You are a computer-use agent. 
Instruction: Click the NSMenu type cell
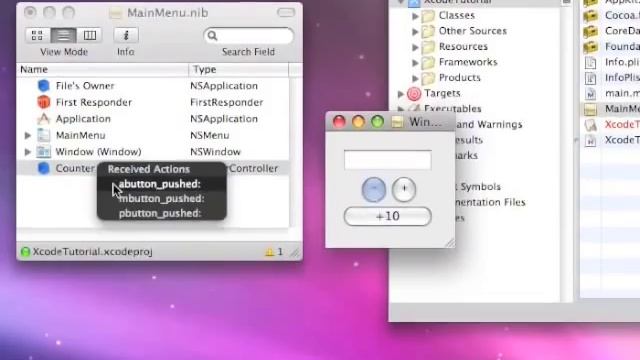click(209, 135)
